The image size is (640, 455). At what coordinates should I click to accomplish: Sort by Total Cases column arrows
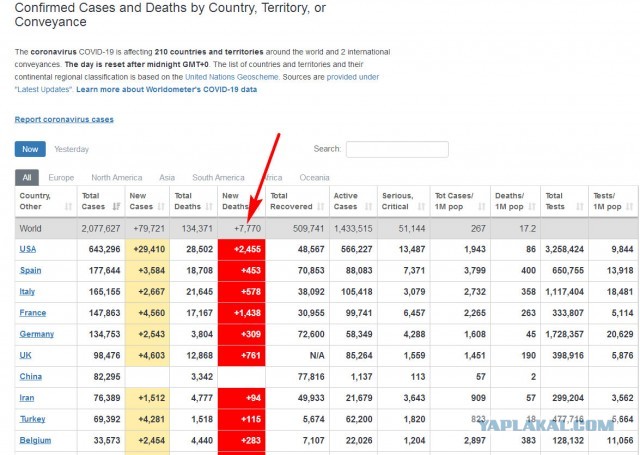click(x=116, y=206)
